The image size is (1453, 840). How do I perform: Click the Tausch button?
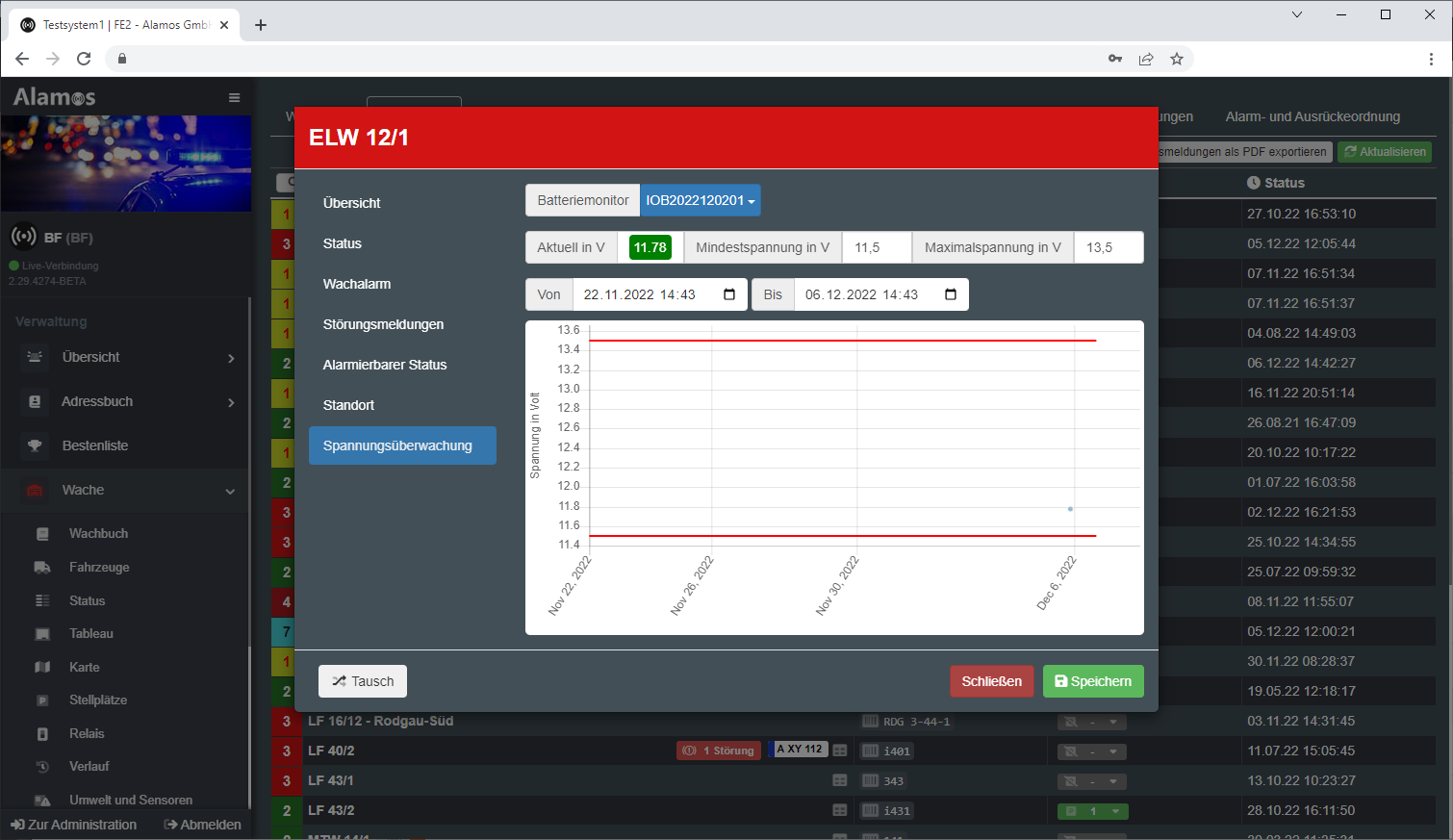[x=363, y=681]
